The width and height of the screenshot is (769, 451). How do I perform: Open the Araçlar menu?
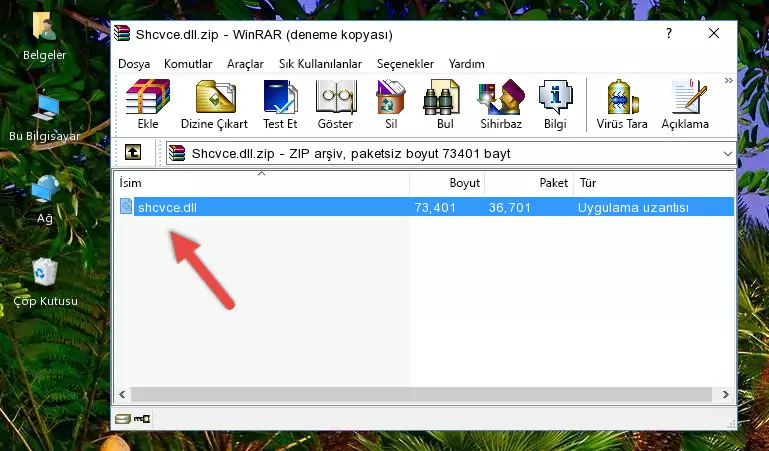click(245, 64)
